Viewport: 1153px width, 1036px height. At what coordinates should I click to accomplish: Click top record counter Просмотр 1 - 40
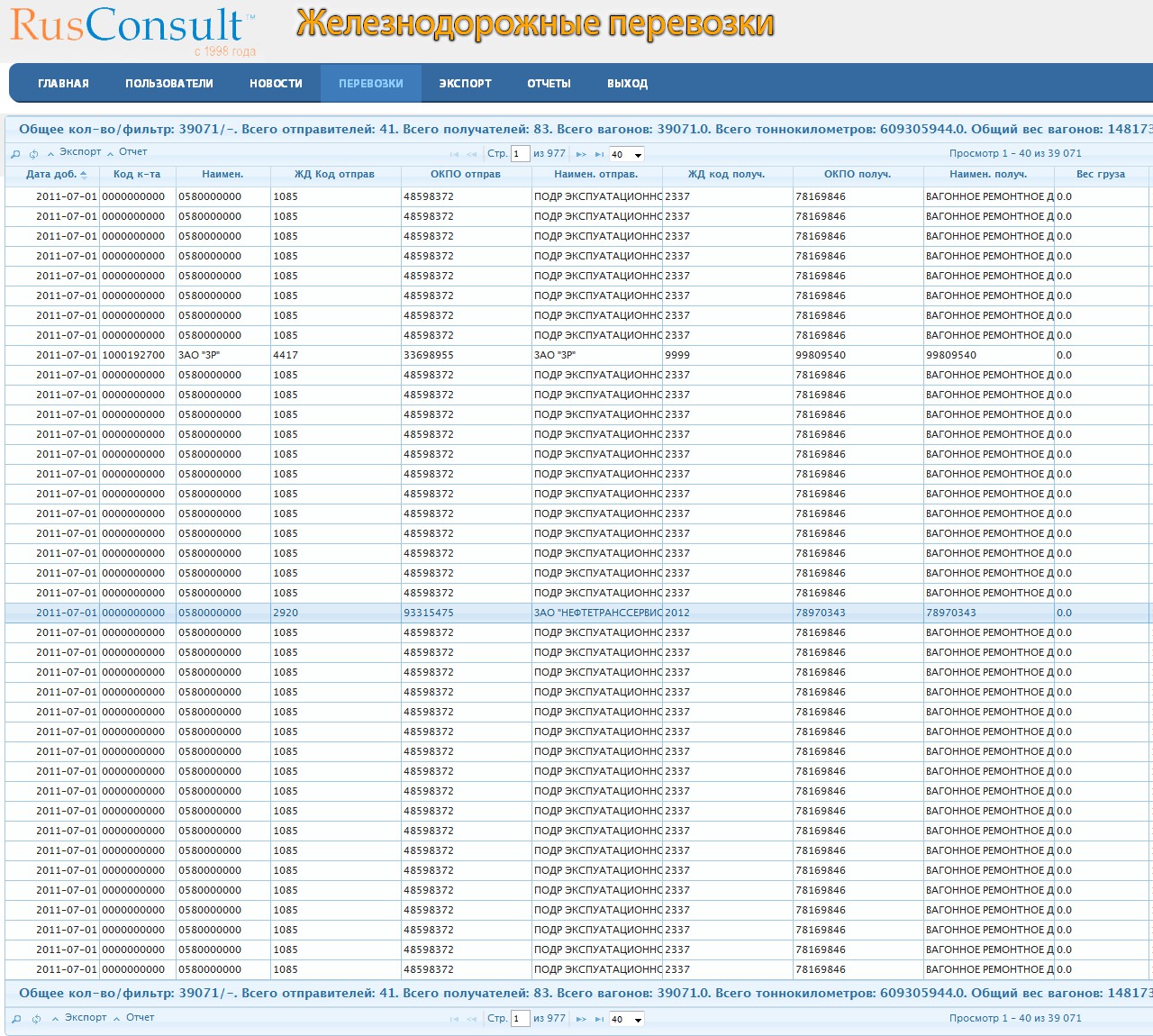(1015, 154)
